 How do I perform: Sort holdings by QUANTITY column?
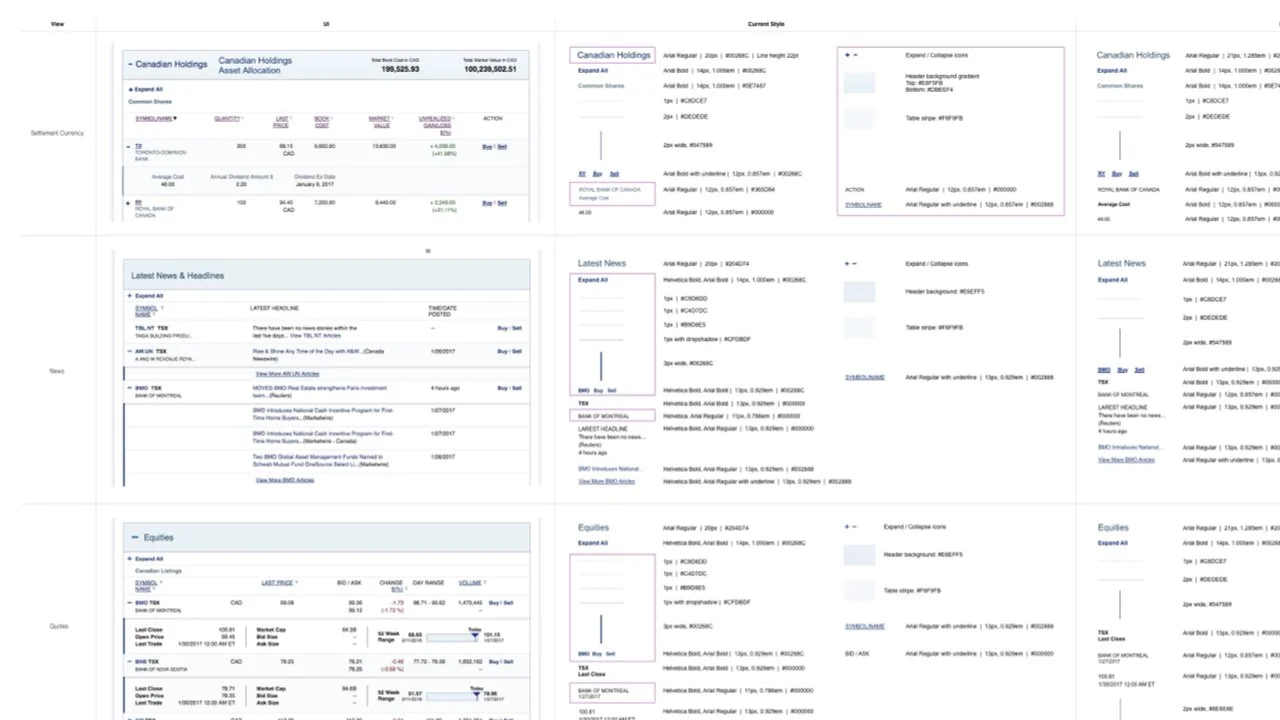click(x=228, y=119)
